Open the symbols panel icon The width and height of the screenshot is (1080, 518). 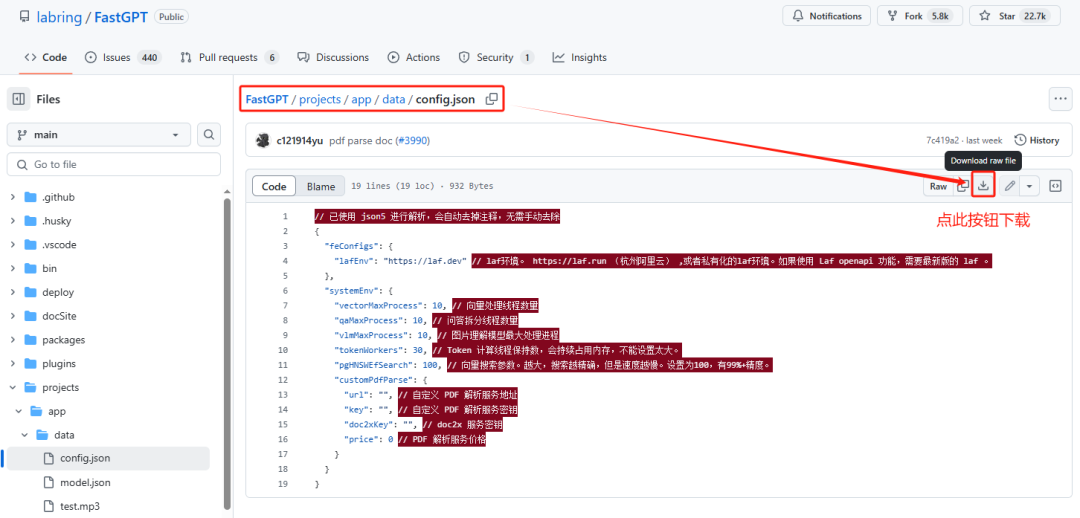point(1055,186)
